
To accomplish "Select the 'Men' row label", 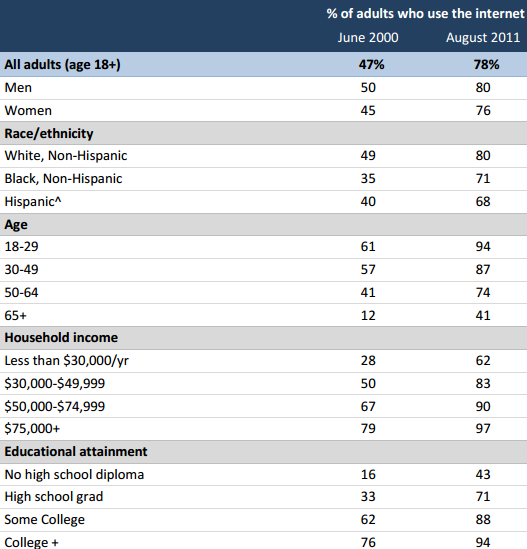I will 18,88.
